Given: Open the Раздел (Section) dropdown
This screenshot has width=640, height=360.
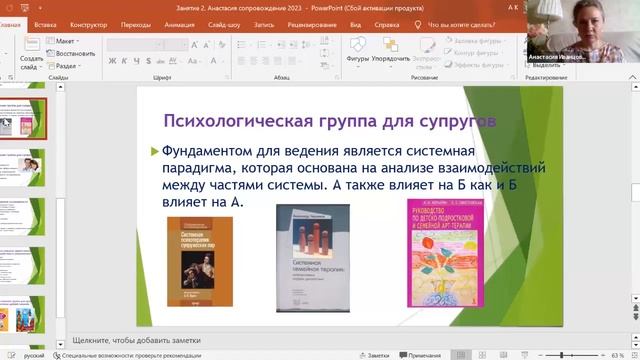Looking at the screenshot, I should [x=64, y=66].
